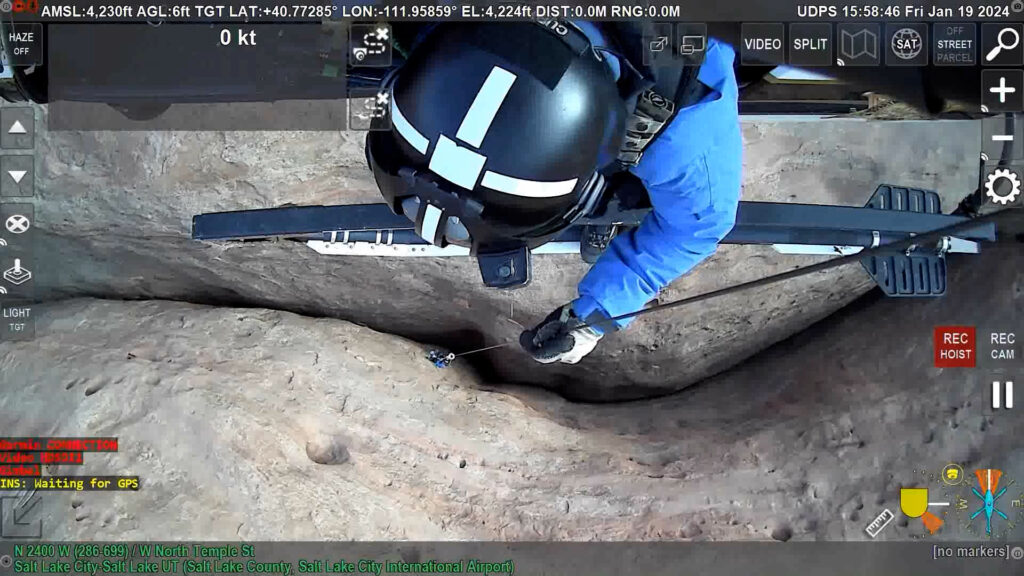Click the magnifying glass search icon
The image size is (1024, 576).
pos(1001,45)
